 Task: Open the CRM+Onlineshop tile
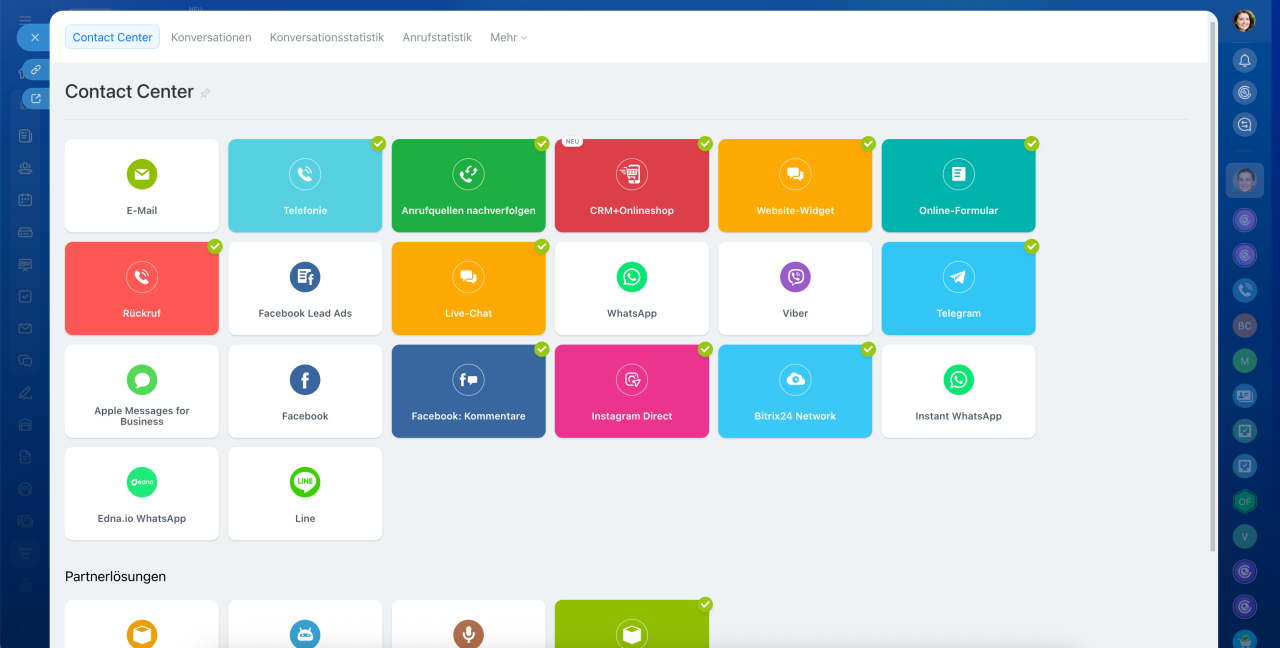(x=632, y=186)
